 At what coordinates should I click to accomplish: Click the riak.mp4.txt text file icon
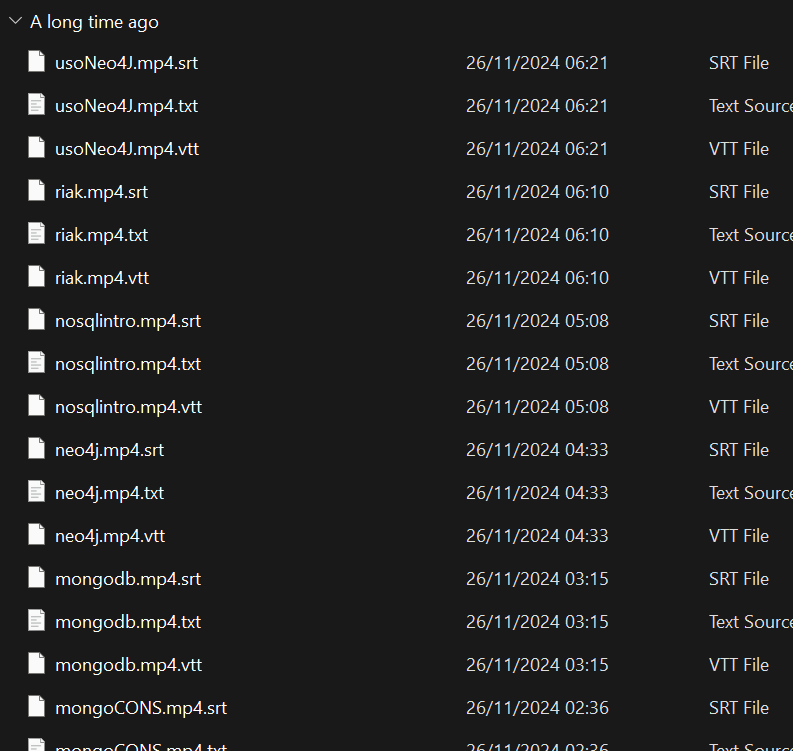37,234
